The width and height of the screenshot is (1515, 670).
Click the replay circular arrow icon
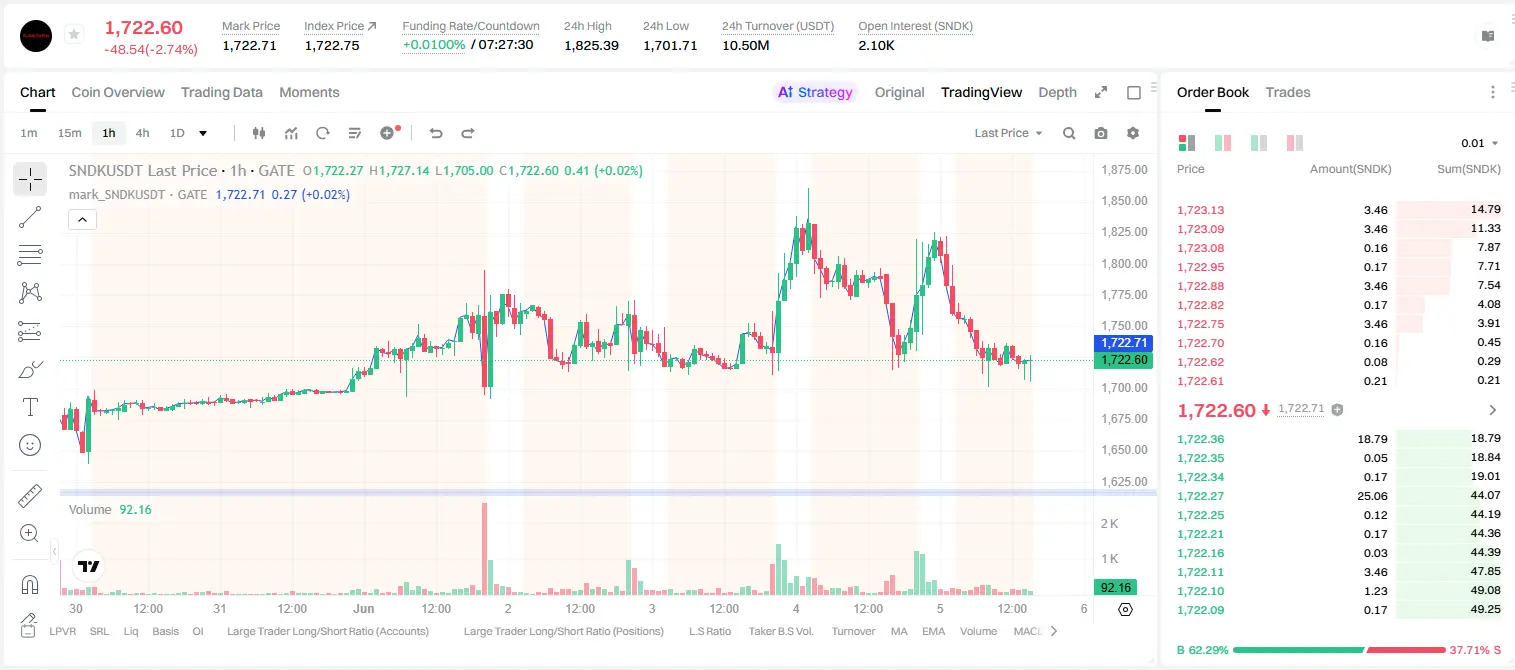pos(323,133)
